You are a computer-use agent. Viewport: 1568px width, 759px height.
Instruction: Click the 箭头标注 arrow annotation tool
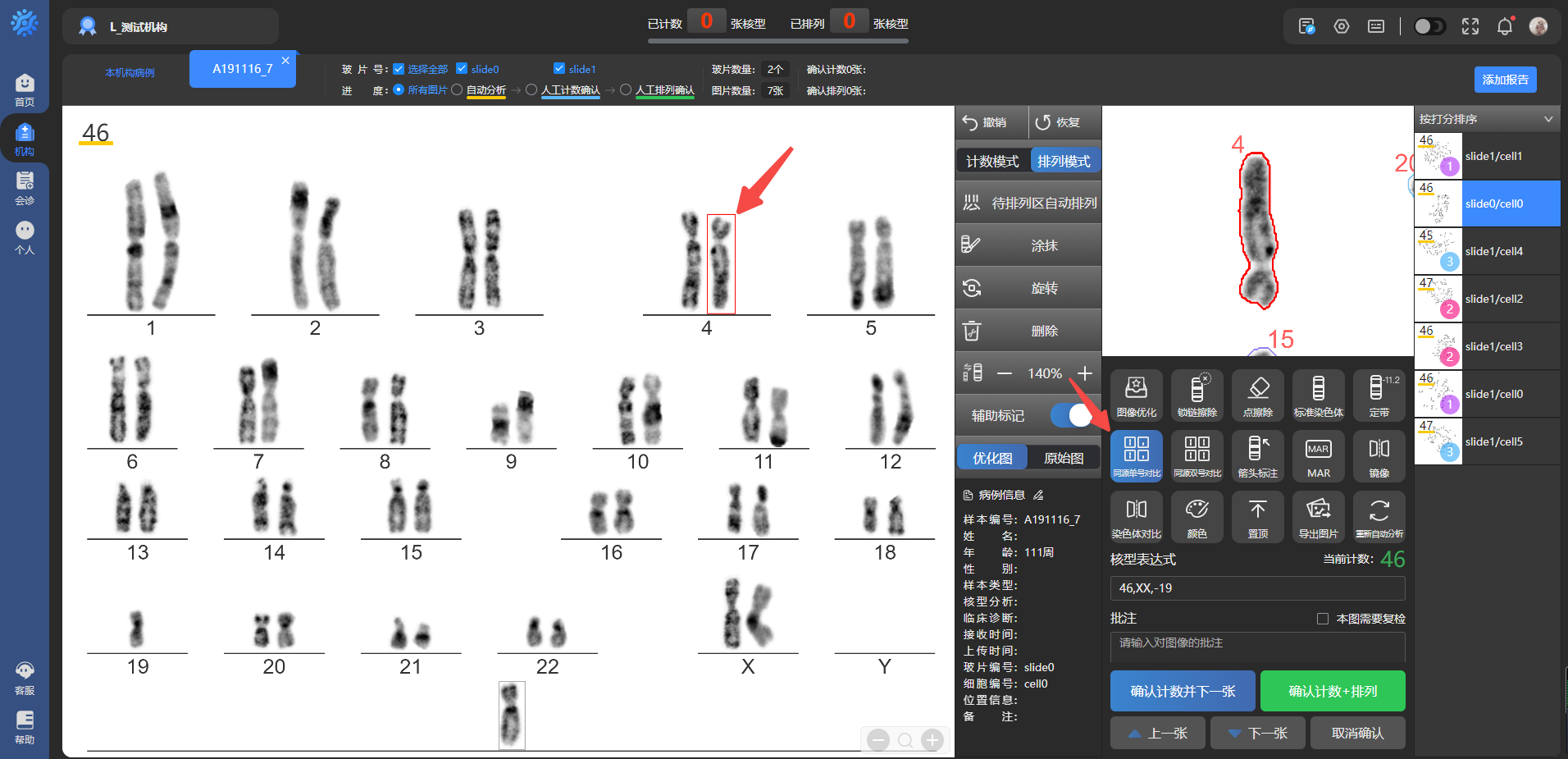(1257, 455)
